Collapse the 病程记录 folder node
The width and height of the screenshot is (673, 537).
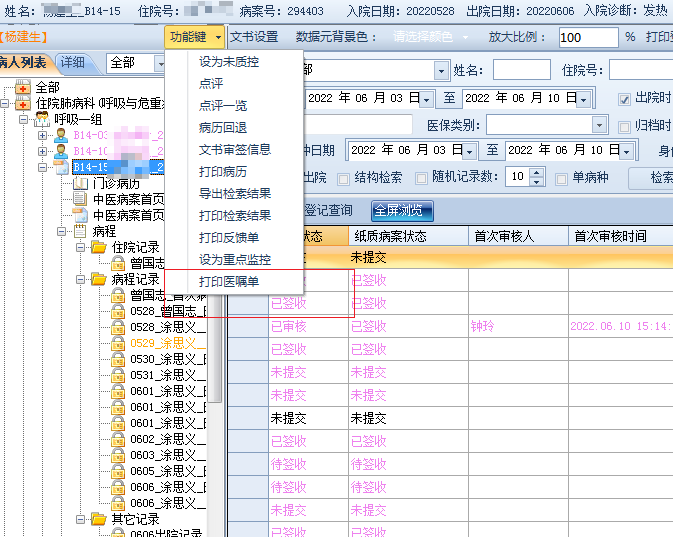[x=80, y=279]
